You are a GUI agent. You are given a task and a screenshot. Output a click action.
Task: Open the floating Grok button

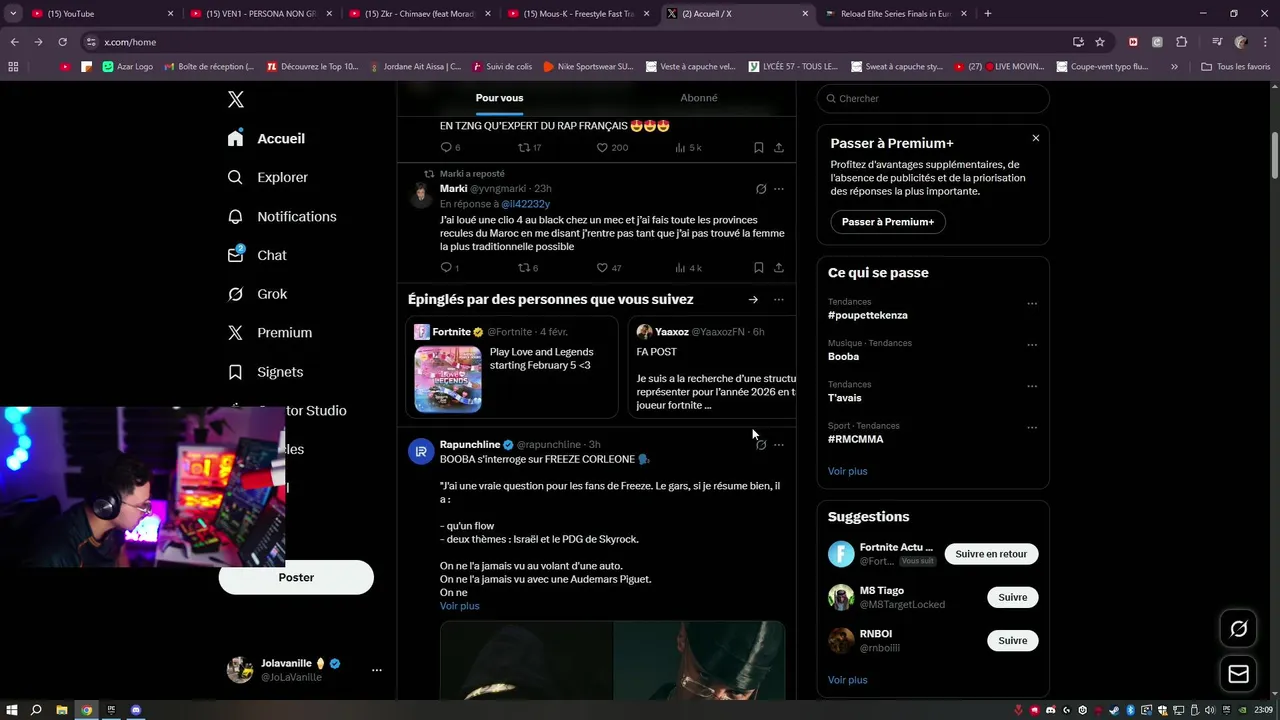pos(1238,629)
